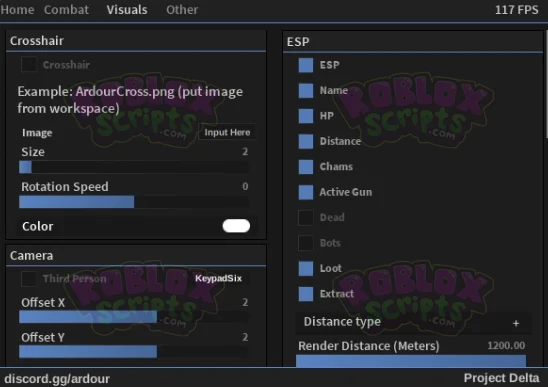Adjust the Offset Y slider
Screen dimensions: 548x387
(134, 352)
